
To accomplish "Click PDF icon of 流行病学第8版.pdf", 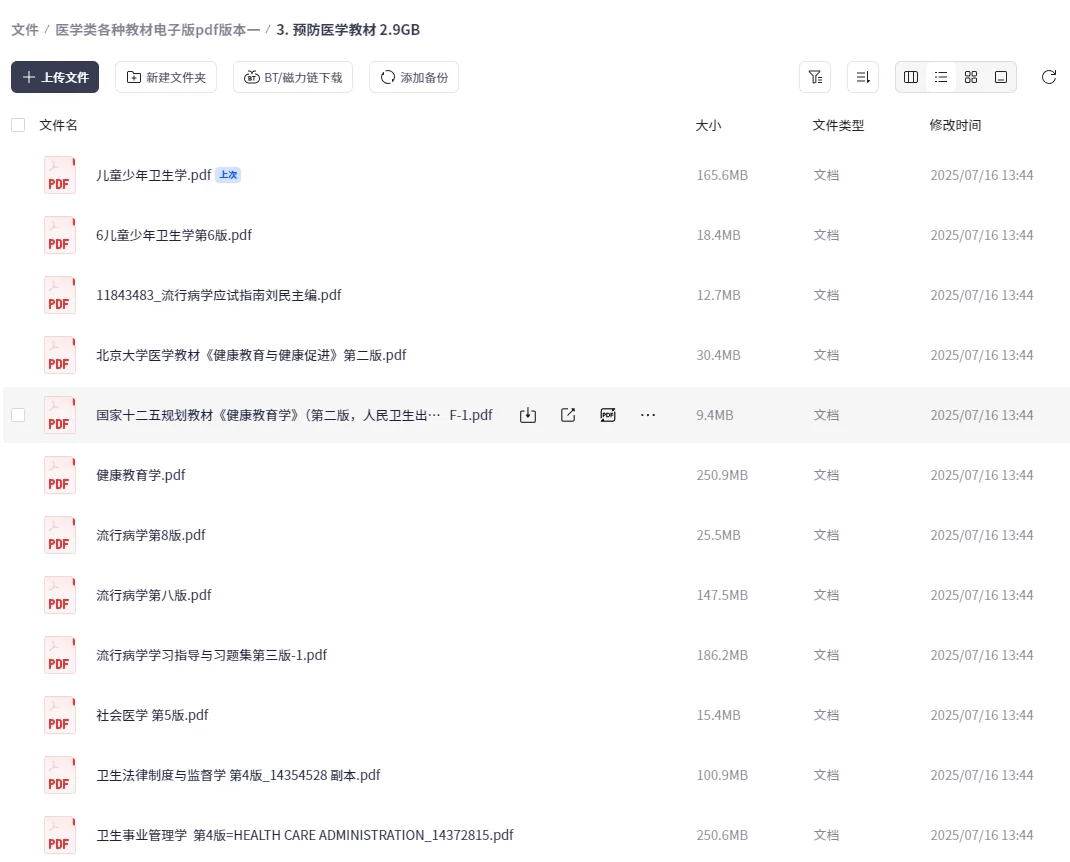I will (x=59, y=535).
